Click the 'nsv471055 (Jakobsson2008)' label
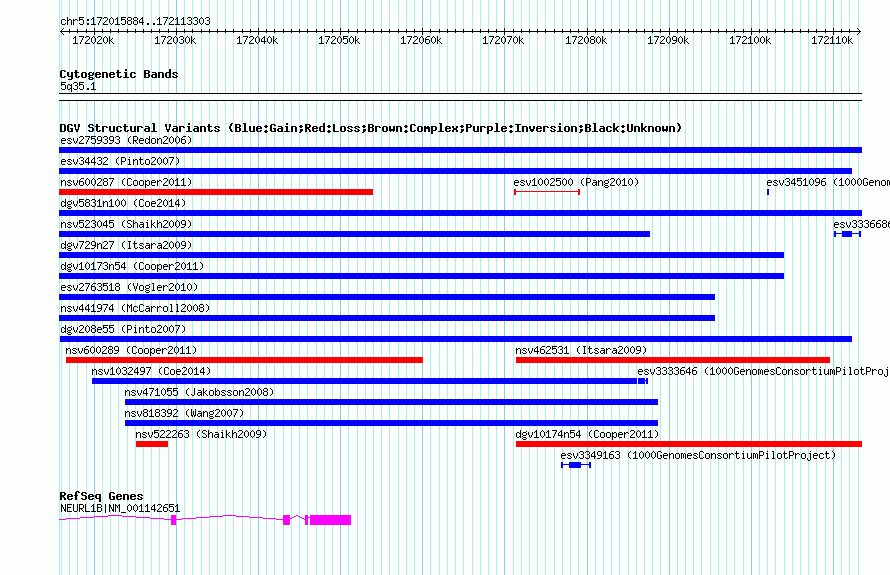 199,392
